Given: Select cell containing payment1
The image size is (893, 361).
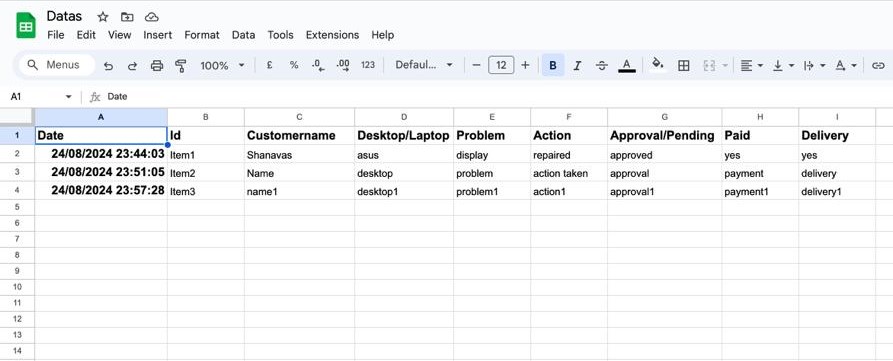Looking at the screenshot, I should 760,191.
